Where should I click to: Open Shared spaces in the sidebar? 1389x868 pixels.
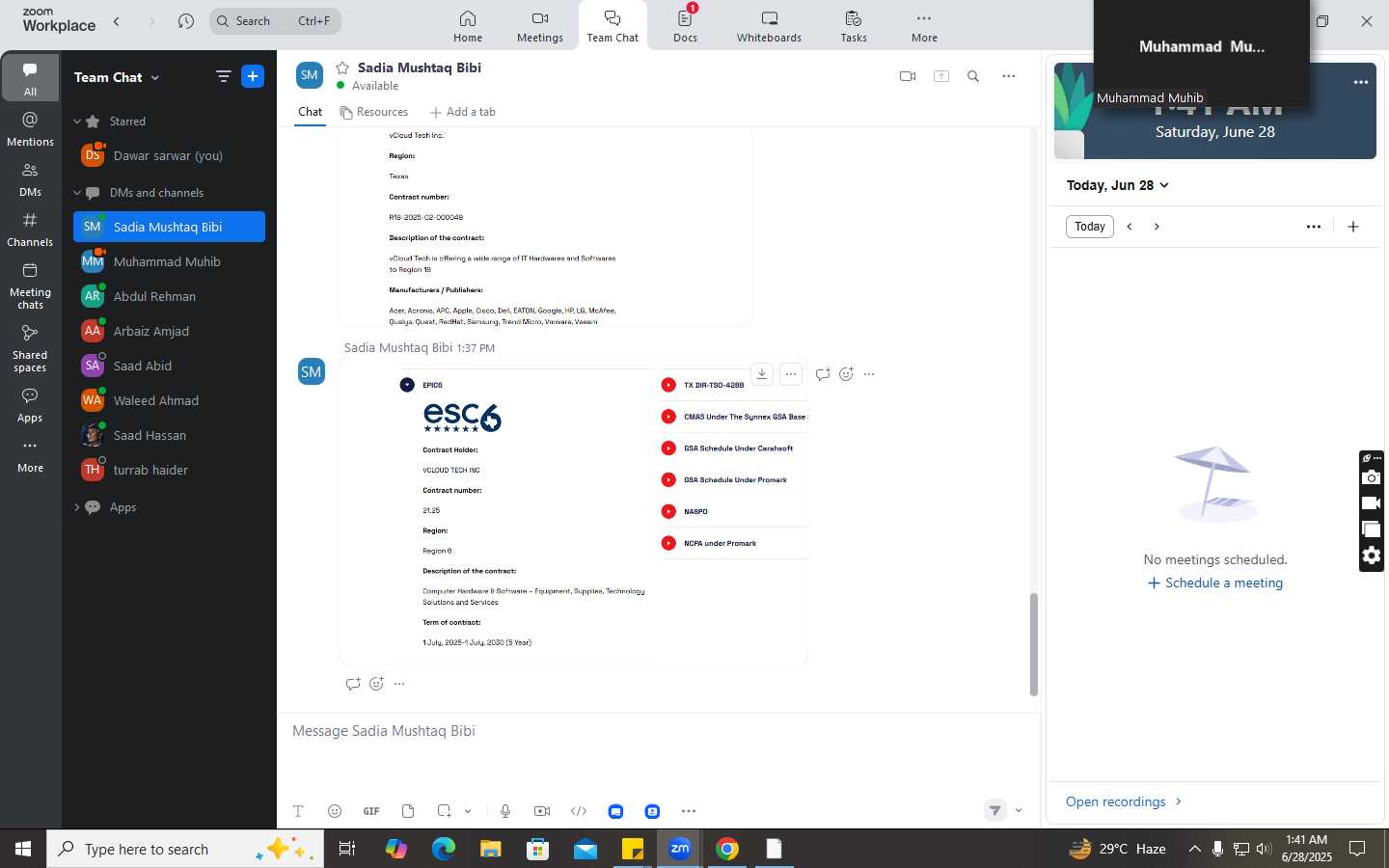(x=30, y=347)
